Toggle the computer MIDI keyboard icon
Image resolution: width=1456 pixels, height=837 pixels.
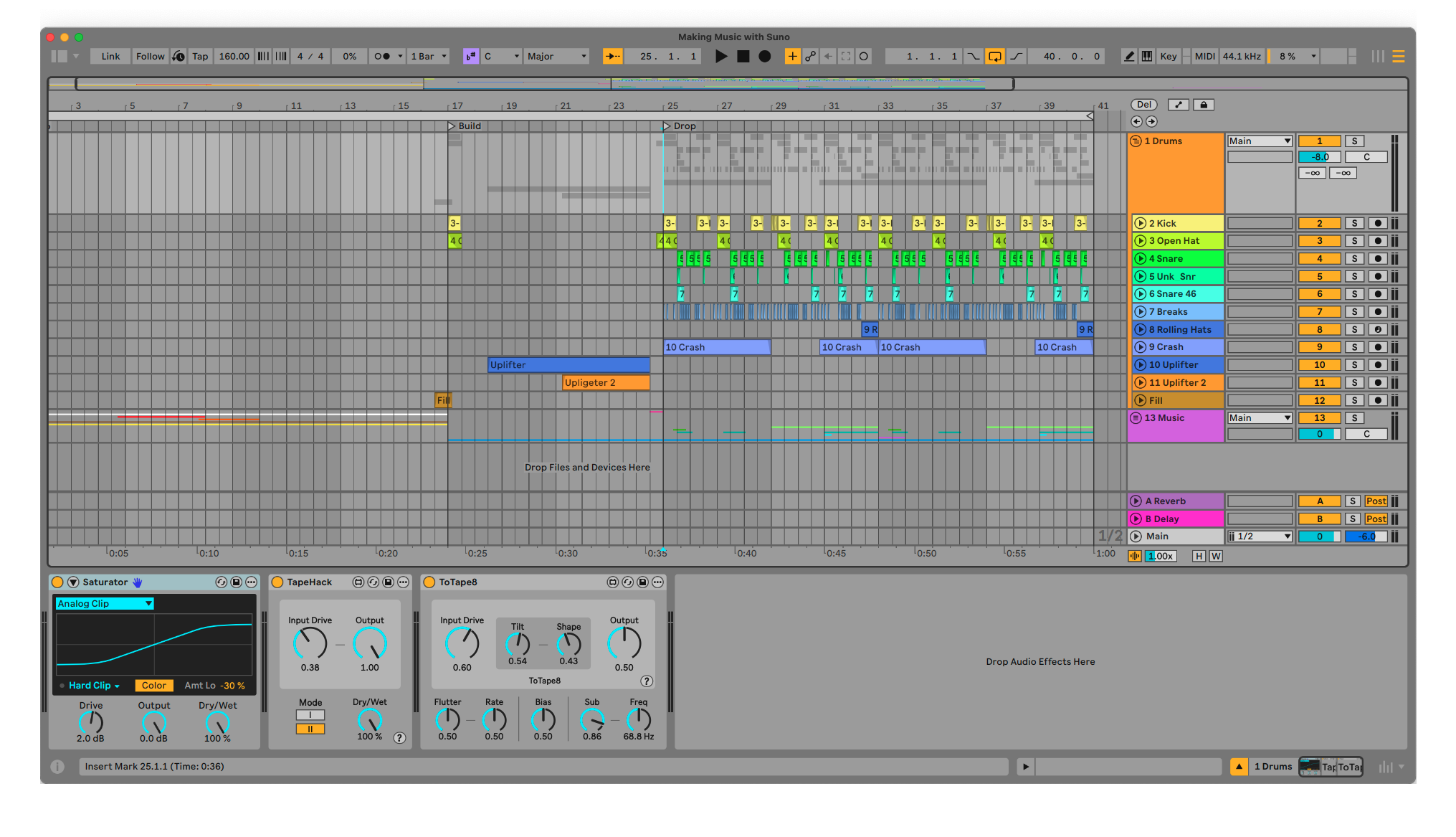pyautogui.click(x=1147, y=56)
